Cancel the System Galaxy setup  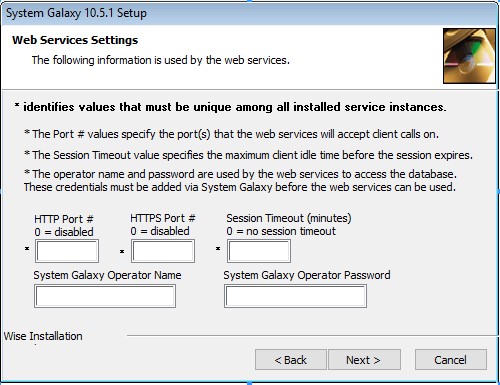pos(451,360)
